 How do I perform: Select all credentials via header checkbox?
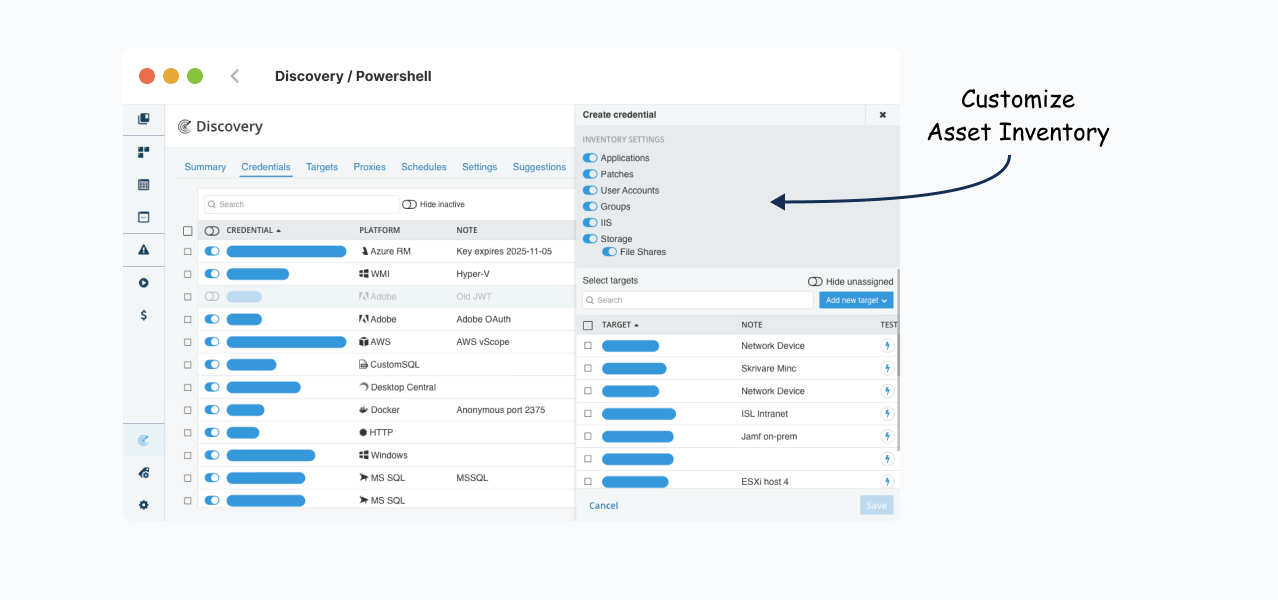(188, 231)
